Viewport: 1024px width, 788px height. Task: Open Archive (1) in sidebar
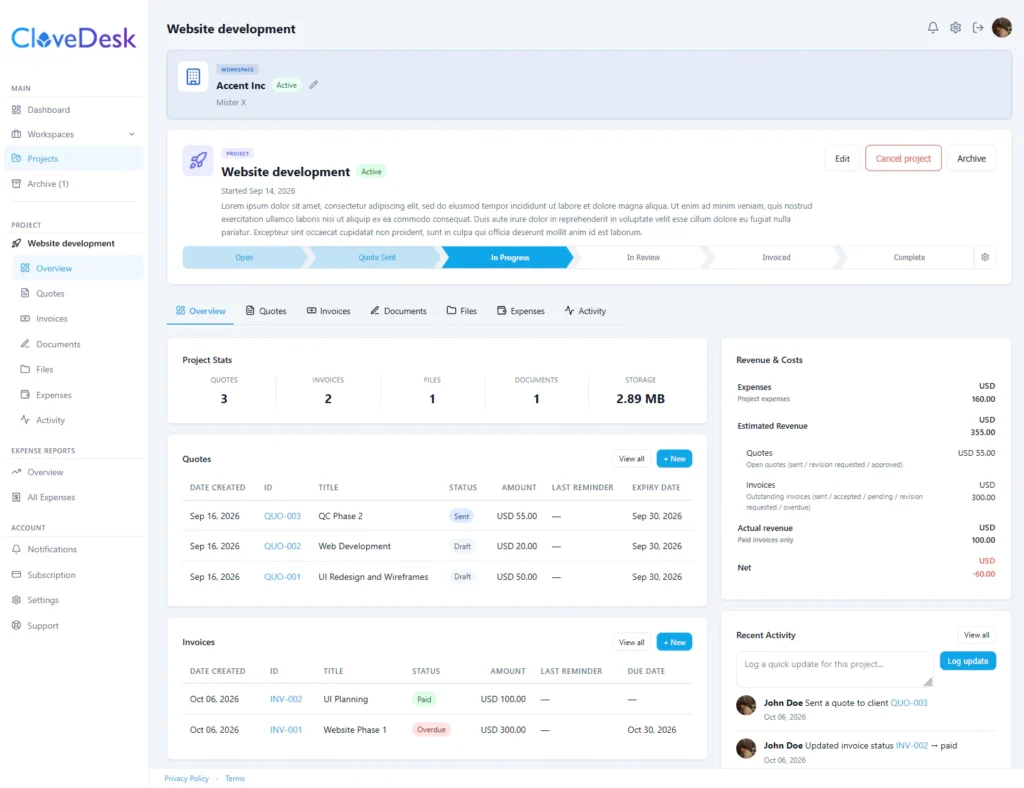pos(74,184)
